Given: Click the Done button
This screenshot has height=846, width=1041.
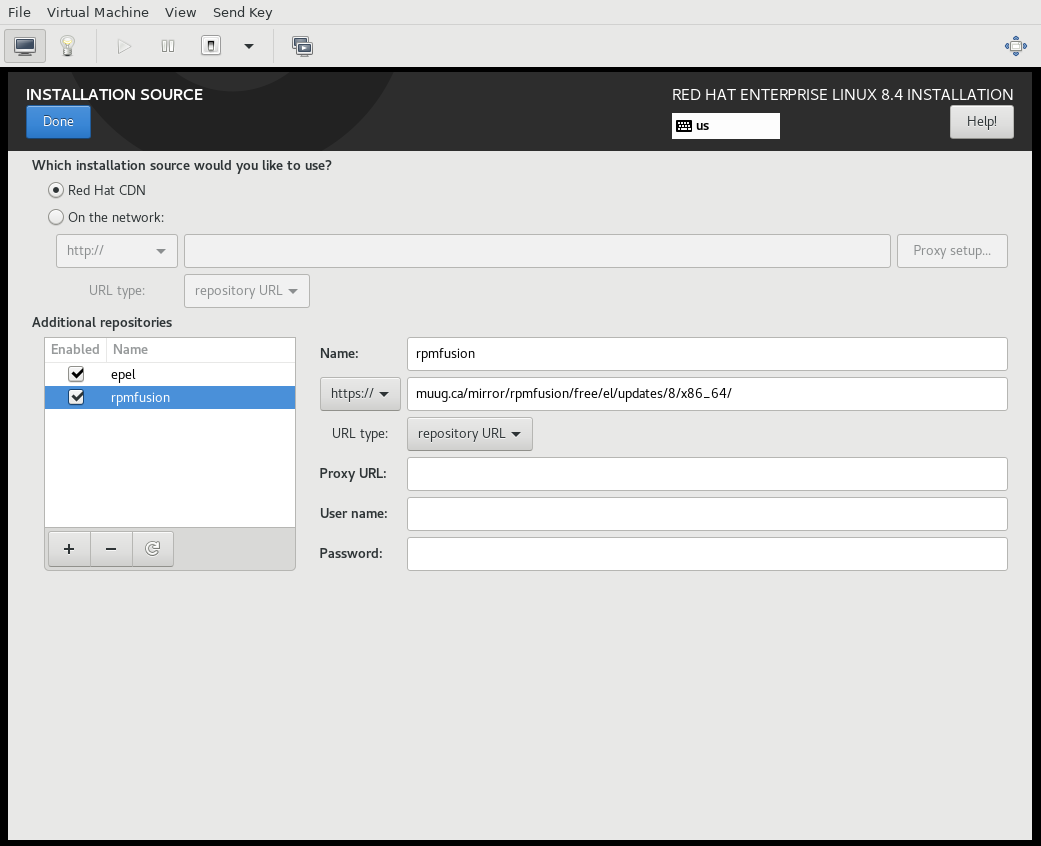Looking at the screenshot, I should pyautogui.click(x=58, y=122).
